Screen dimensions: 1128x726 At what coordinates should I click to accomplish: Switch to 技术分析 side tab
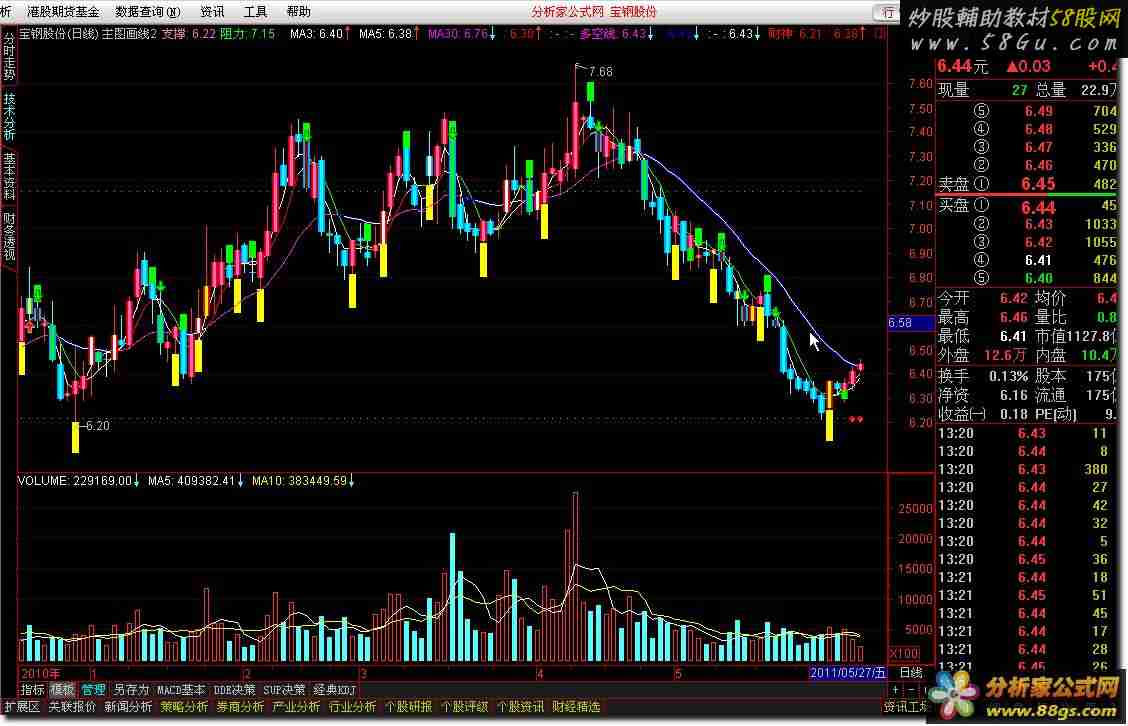click(x=9, y=117)
